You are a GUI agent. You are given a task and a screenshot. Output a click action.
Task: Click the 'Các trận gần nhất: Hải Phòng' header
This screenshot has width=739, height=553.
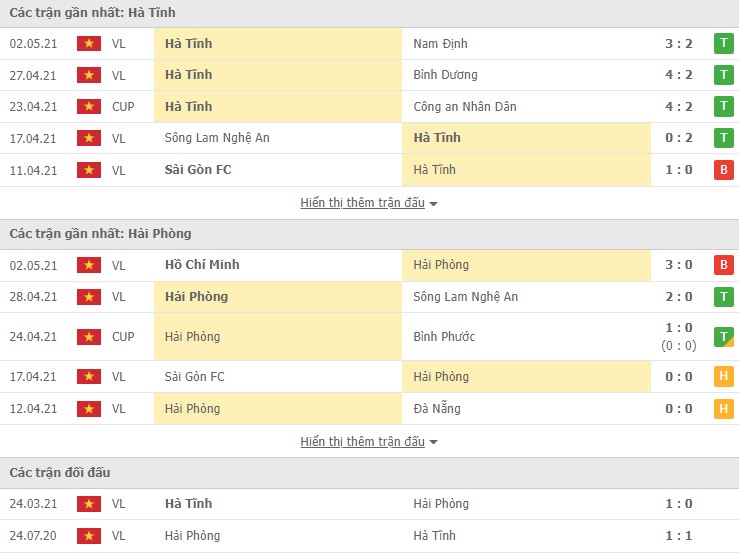[100, 234]
